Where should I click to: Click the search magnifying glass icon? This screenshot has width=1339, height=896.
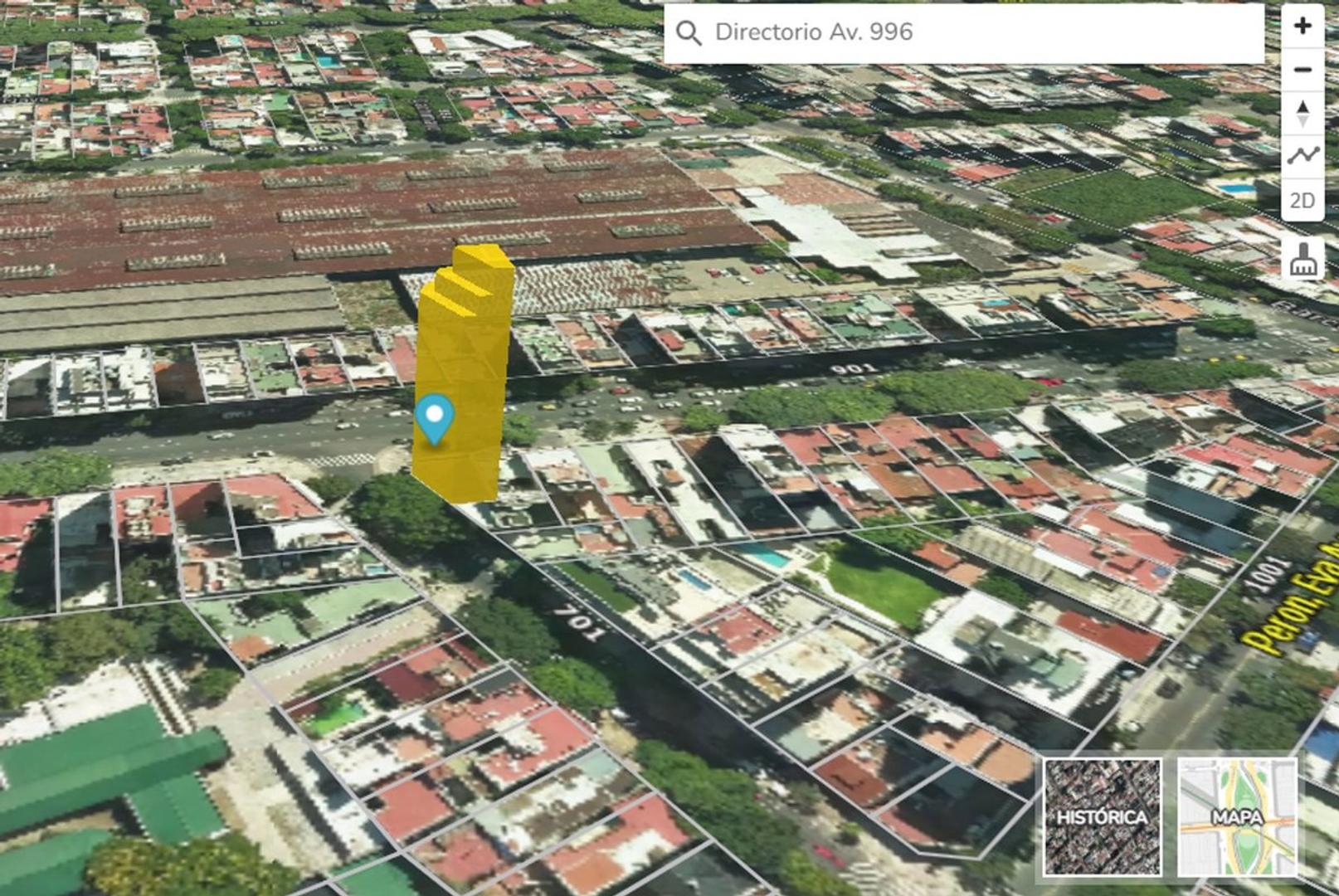click(691, 34)
